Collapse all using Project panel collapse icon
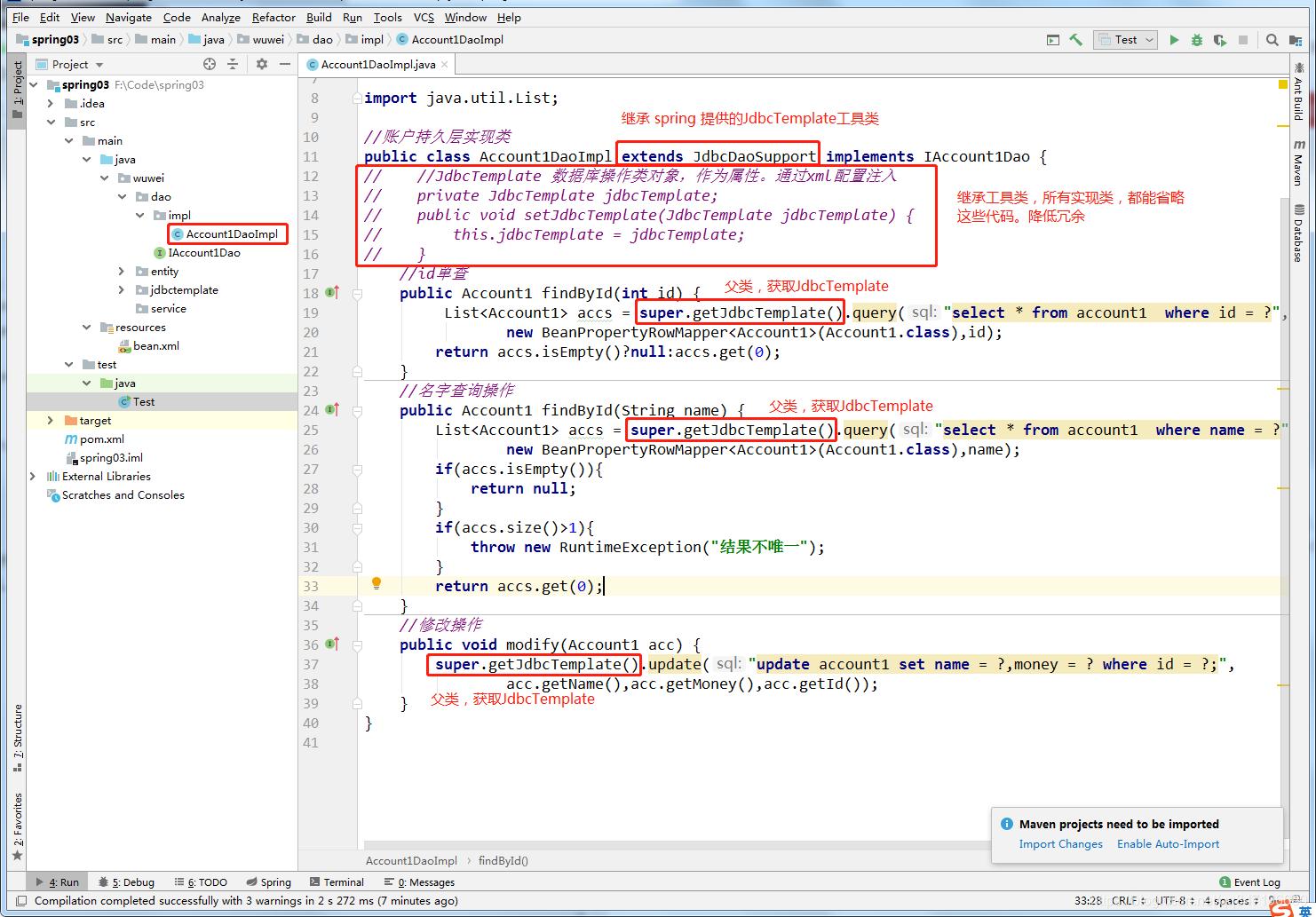This screenshot has height=917, width=1316. [x=233, y=64]
